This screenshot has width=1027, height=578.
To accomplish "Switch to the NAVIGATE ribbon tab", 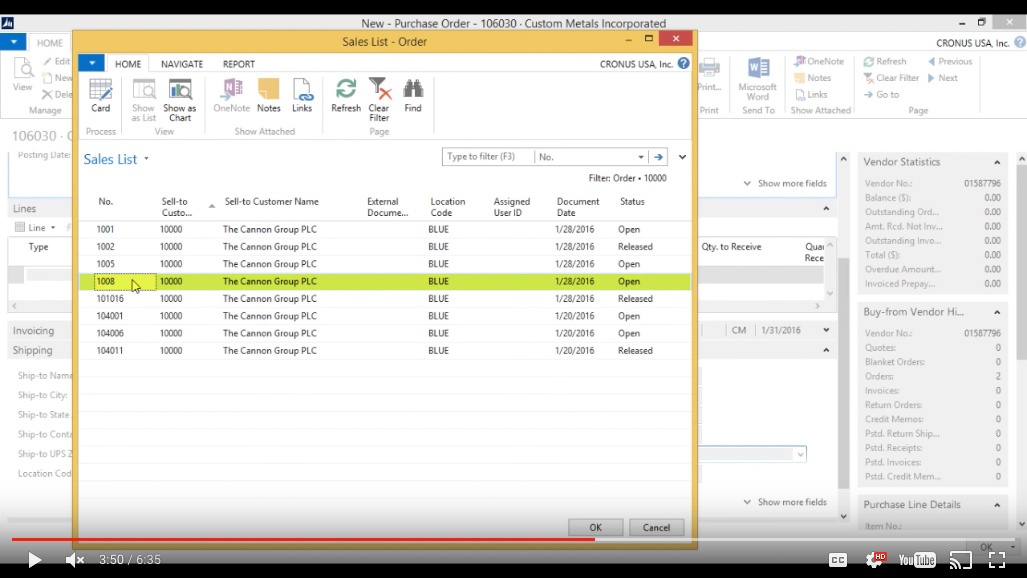I will (181, 64).
